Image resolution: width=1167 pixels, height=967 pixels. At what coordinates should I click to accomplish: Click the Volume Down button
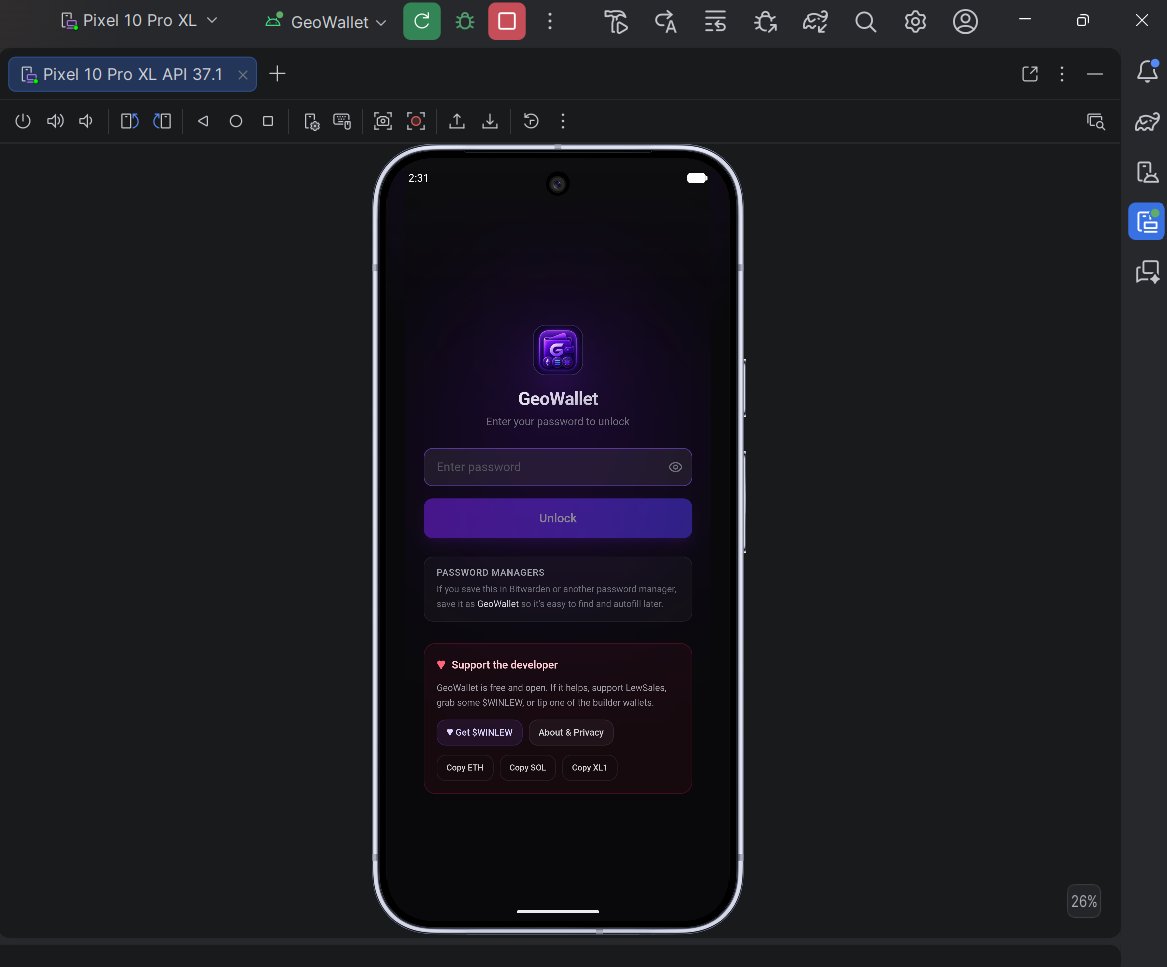(x=86, y=121)
